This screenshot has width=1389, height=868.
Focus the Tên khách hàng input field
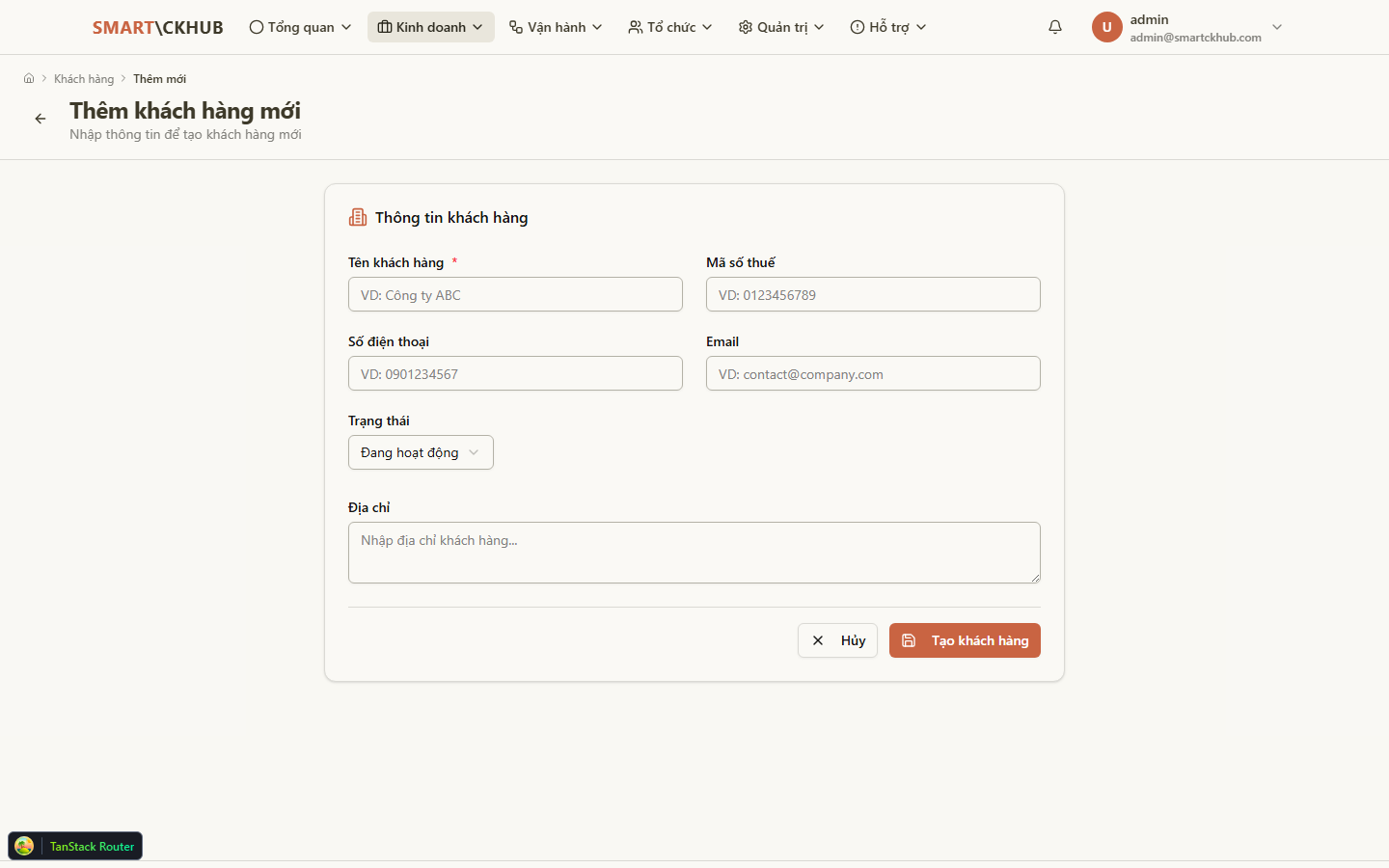515,295
